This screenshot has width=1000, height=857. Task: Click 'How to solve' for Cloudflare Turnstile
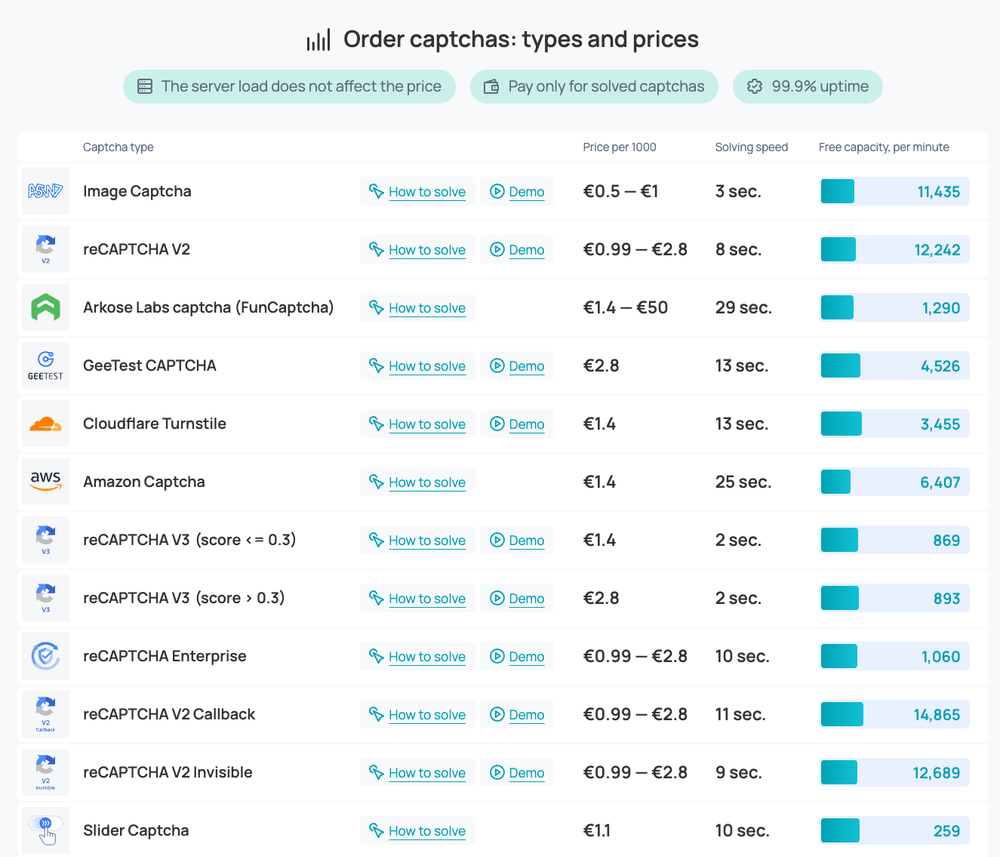417,424
